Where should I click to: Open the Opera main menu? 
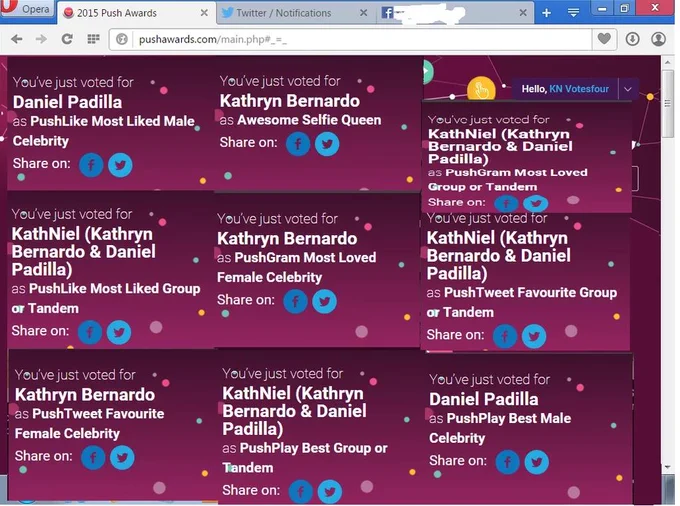coord(28,9)
